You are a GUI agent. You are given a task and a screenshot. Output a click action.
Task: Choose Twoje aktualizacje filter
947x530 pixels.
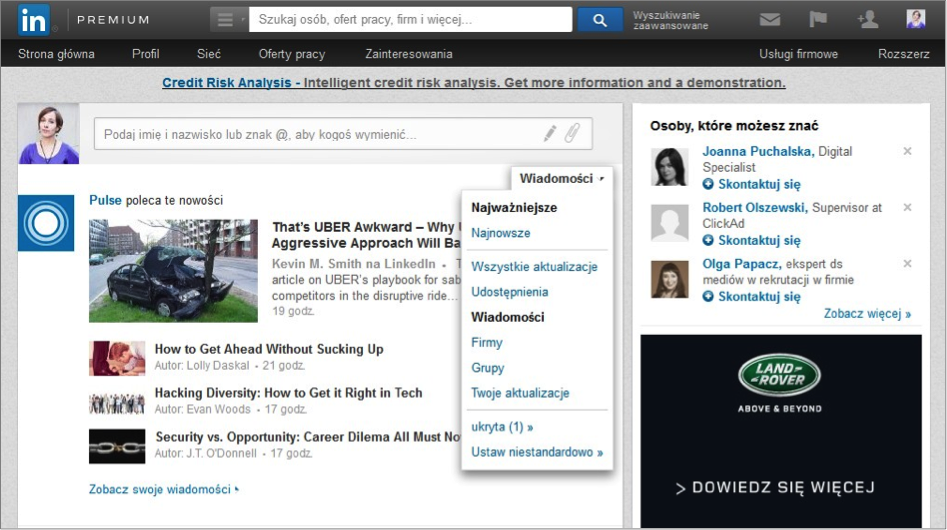pyautogui.click(x=520, y=393)
